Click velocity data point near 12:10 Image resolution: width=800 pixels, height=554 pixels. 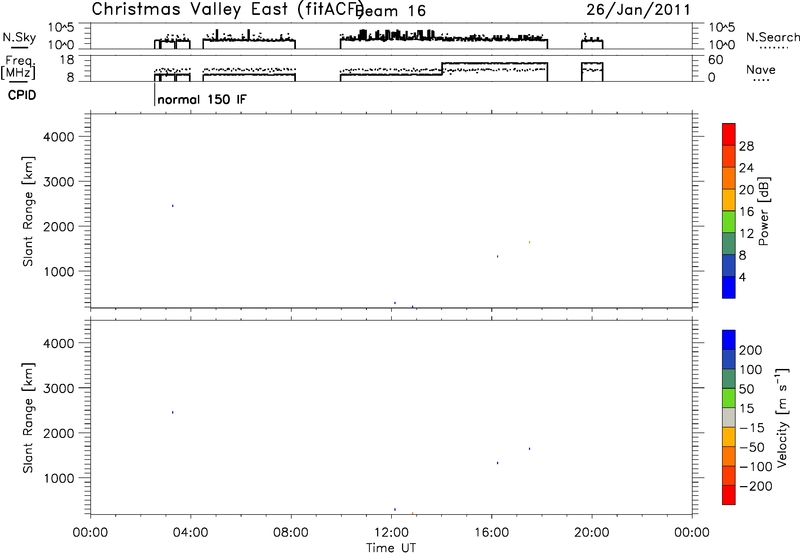coord(395,509)
